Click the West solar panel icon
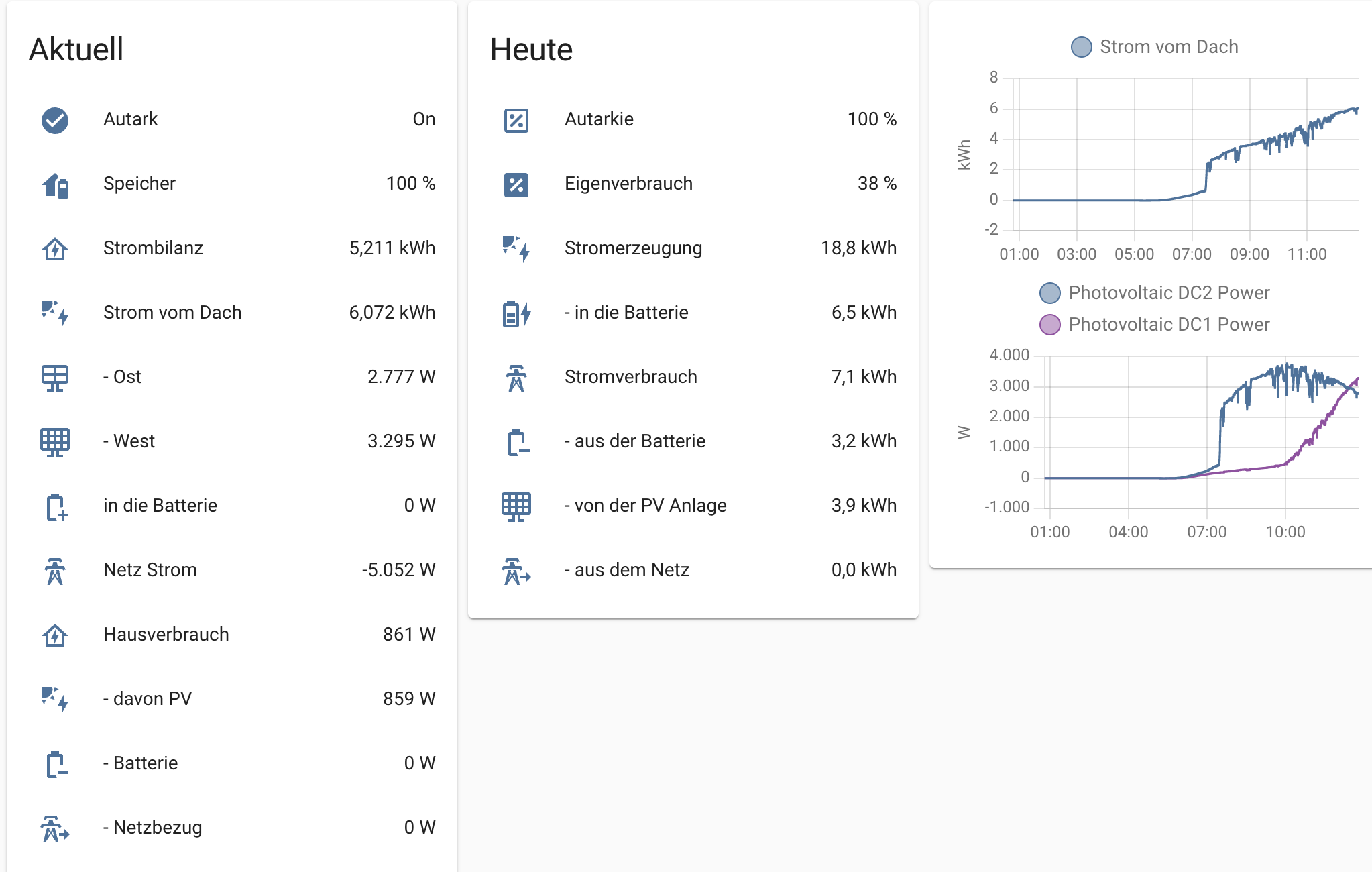 55,442
